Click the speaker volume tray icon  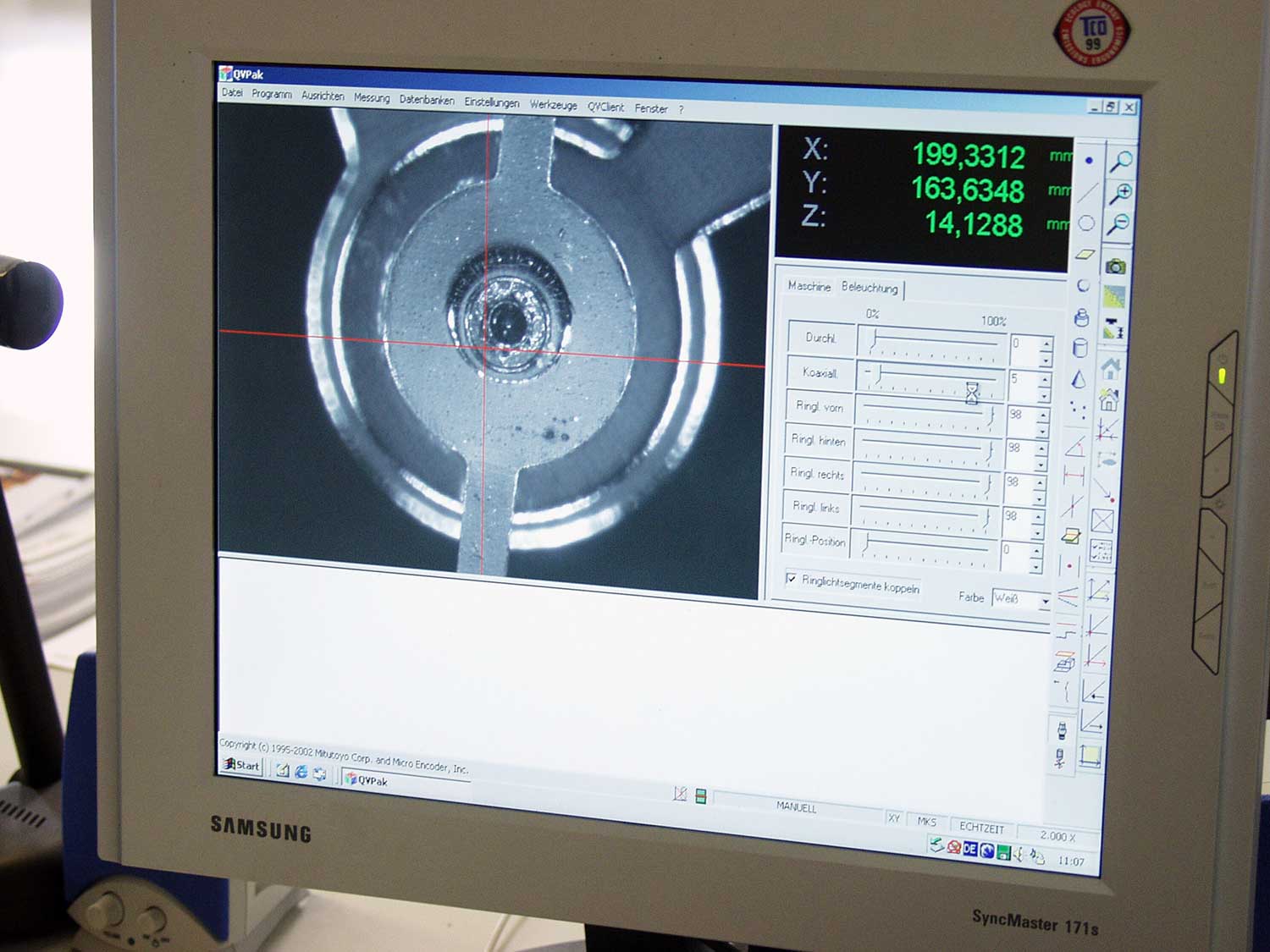tap(1019, 855)
